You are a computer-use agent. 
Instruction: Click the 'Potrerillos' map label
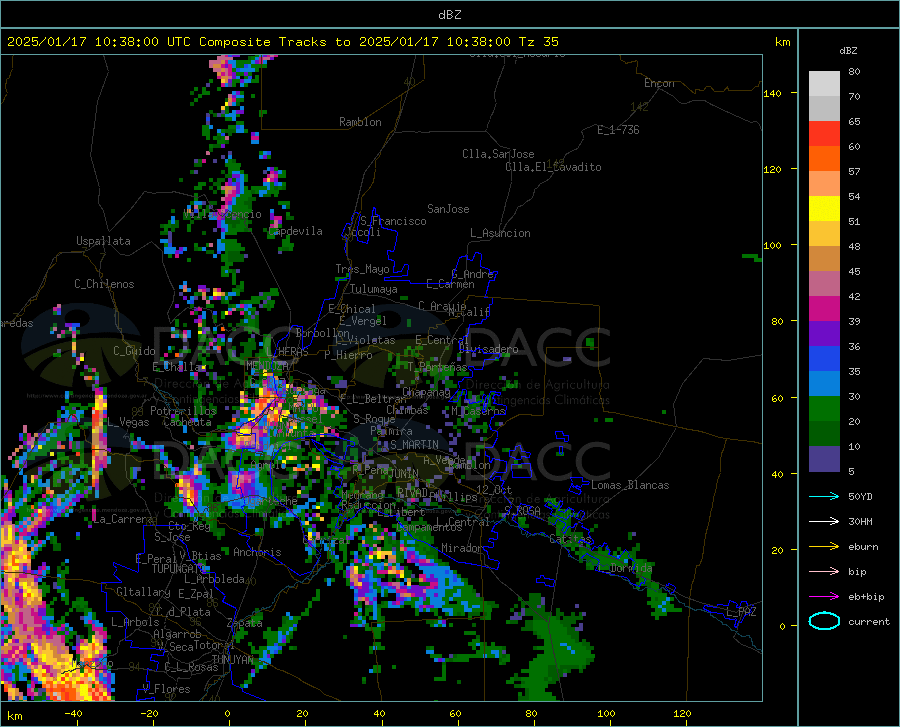(x=183, y=411)
